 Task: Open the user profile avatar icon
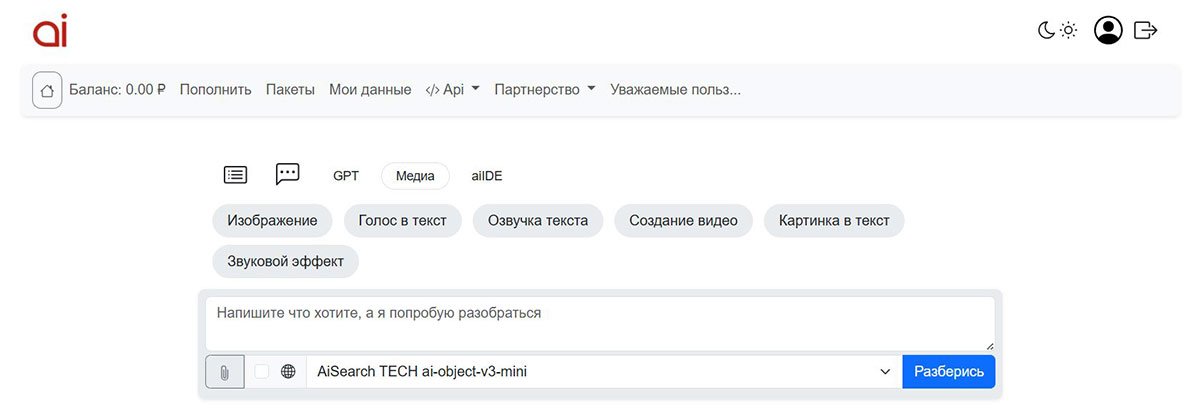click(1108, 31)
